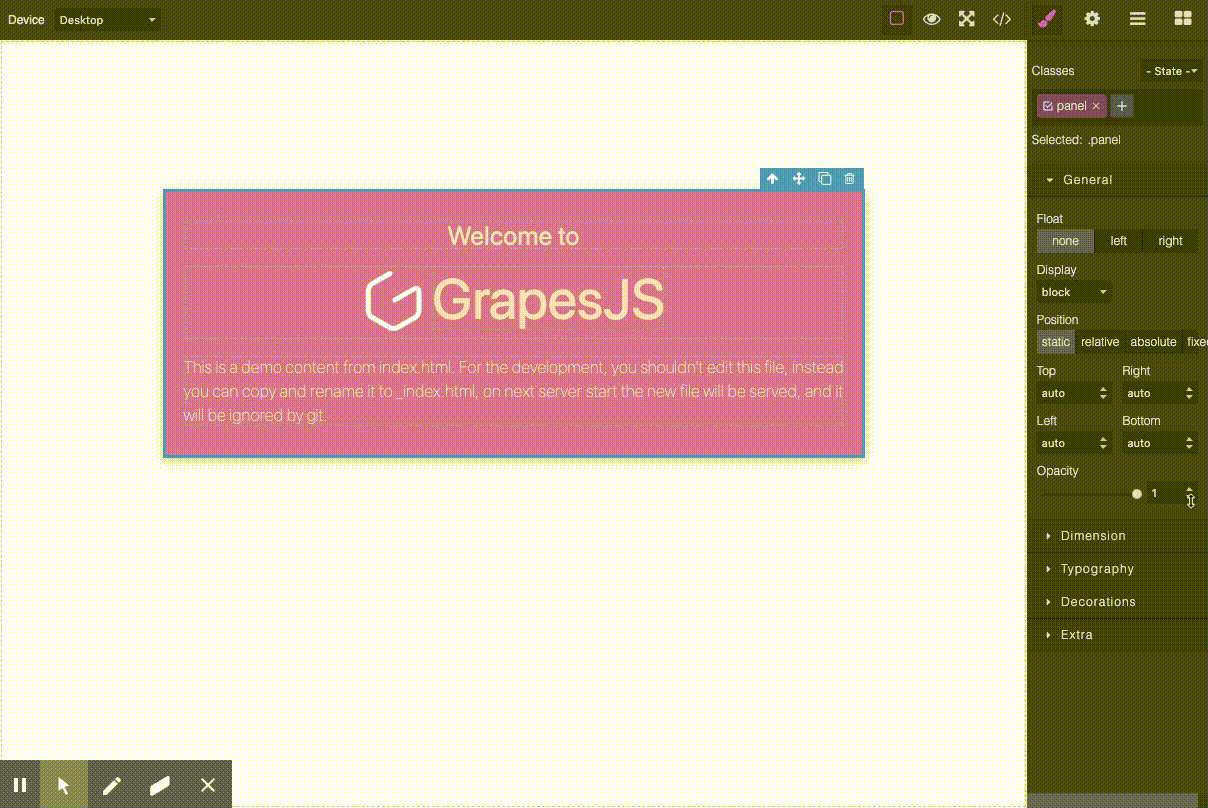The width and height of the screenshot is (1208, 808).
Task: Open the Device Desktop dropdown
Action: (108, 20)
